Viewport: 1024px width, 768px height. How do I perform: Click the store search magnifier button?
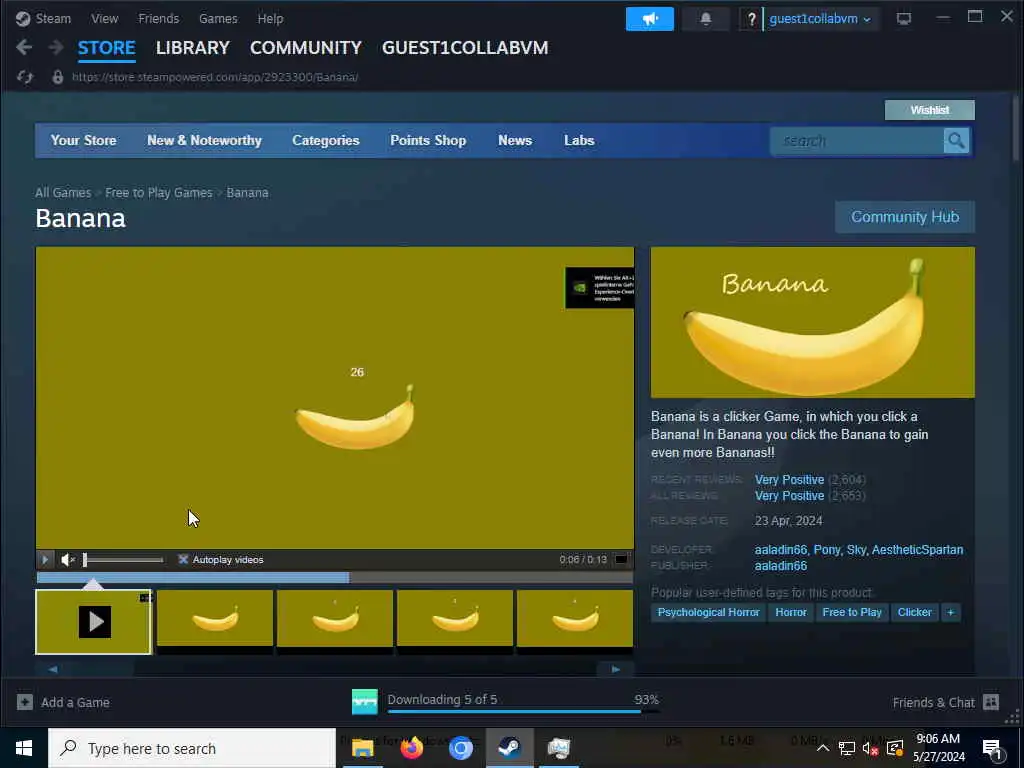click(x=955, y=140)
